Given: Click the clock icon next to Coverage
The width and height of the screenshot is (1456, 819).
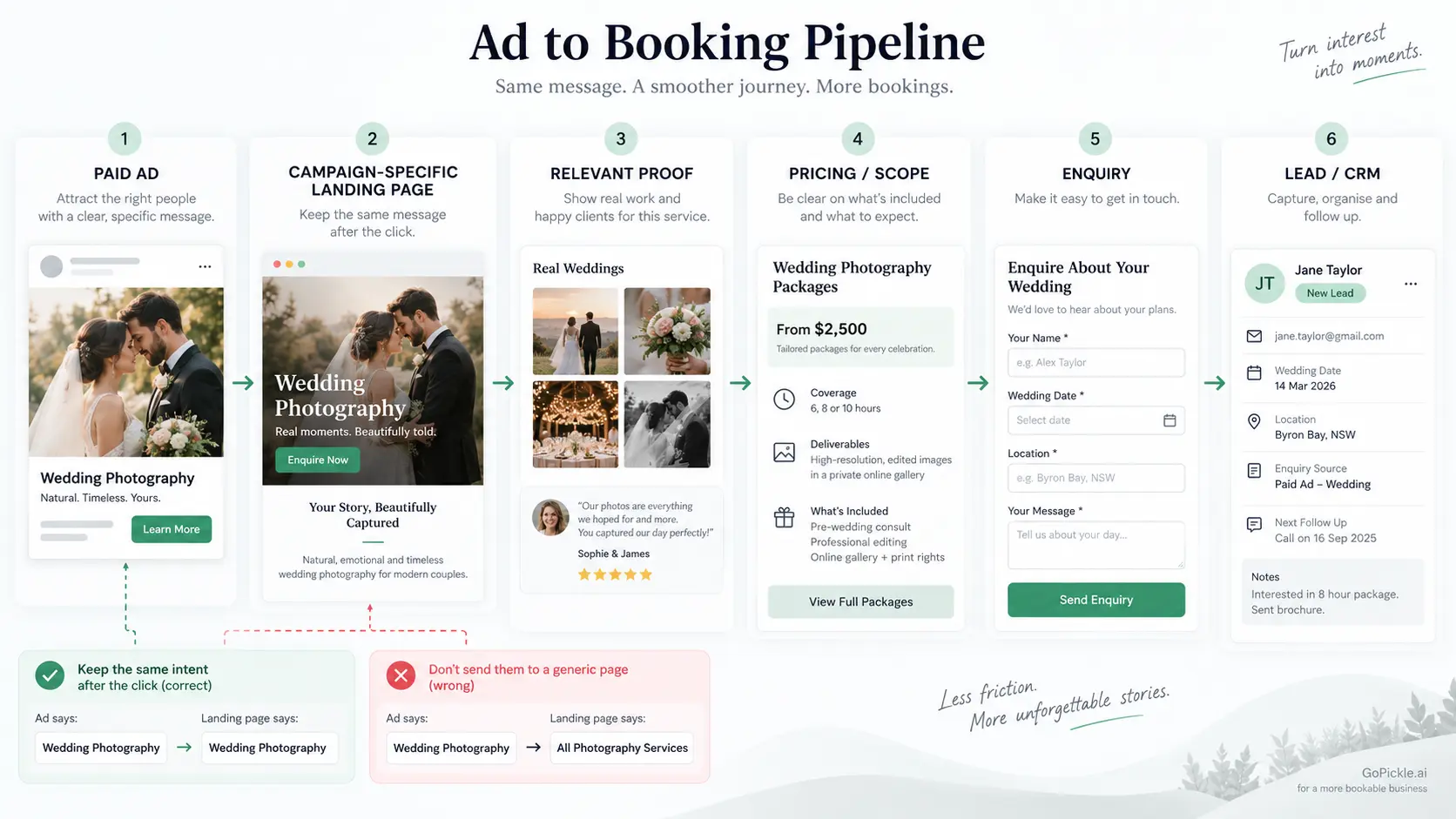Looking at the screenshot, I should [784, 399].
